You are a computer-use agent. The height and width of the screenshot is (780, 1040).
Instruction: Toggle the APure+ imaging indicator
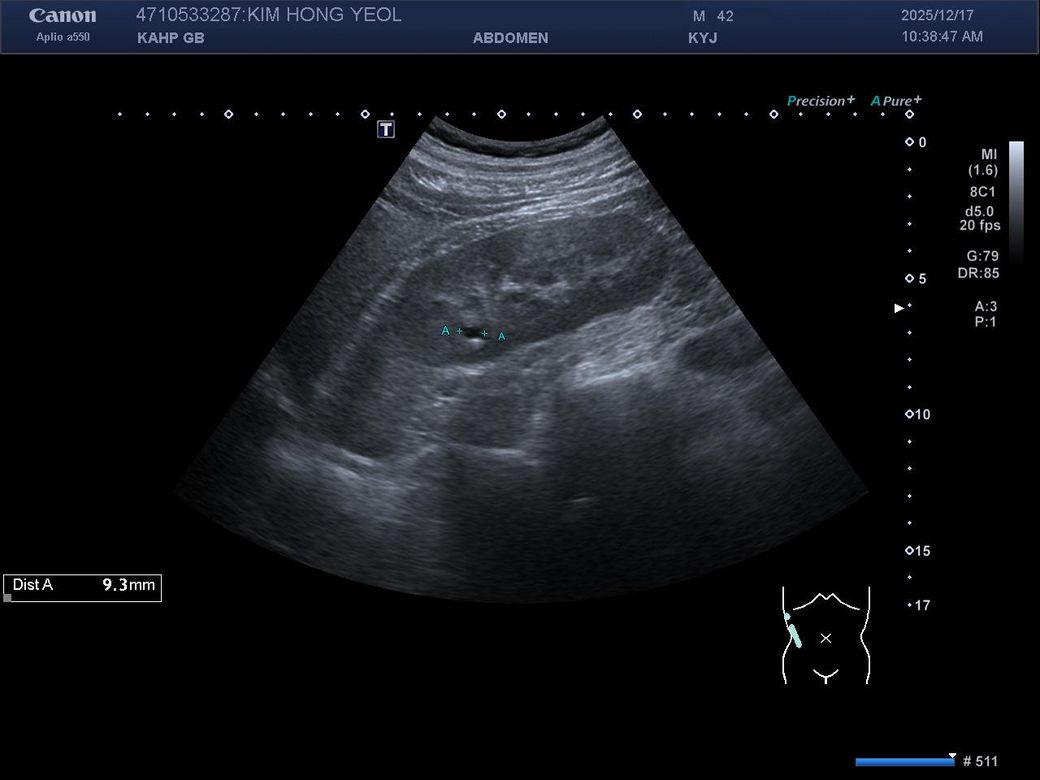(x=896, y=101)
